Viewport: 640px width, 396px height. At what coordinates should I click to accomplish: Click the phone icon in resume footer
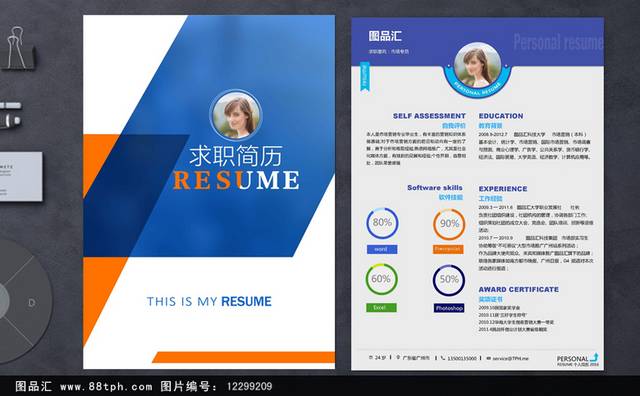pyautogui.click(x=443, y=358)
